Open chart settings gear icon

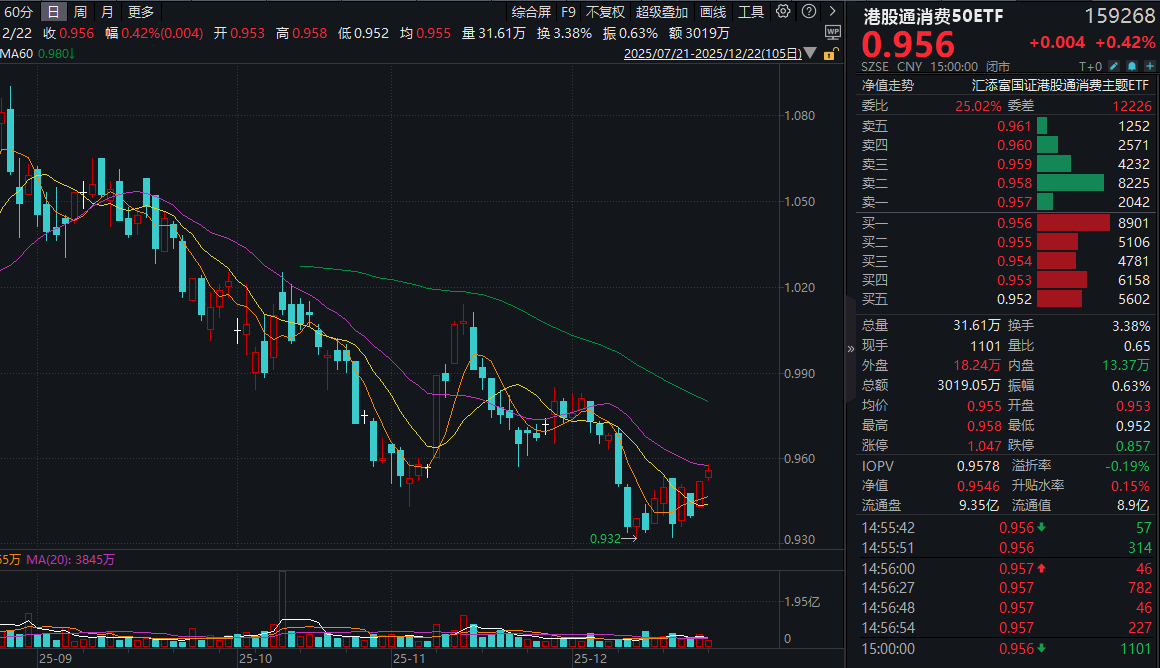782,12
